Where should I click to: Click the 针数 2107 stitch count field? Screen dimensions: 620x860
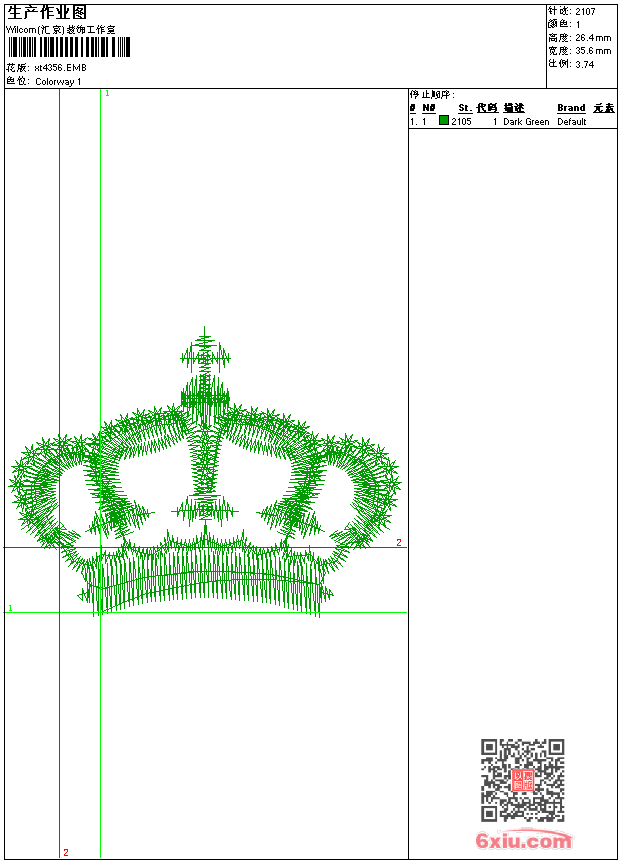point(572,11)
